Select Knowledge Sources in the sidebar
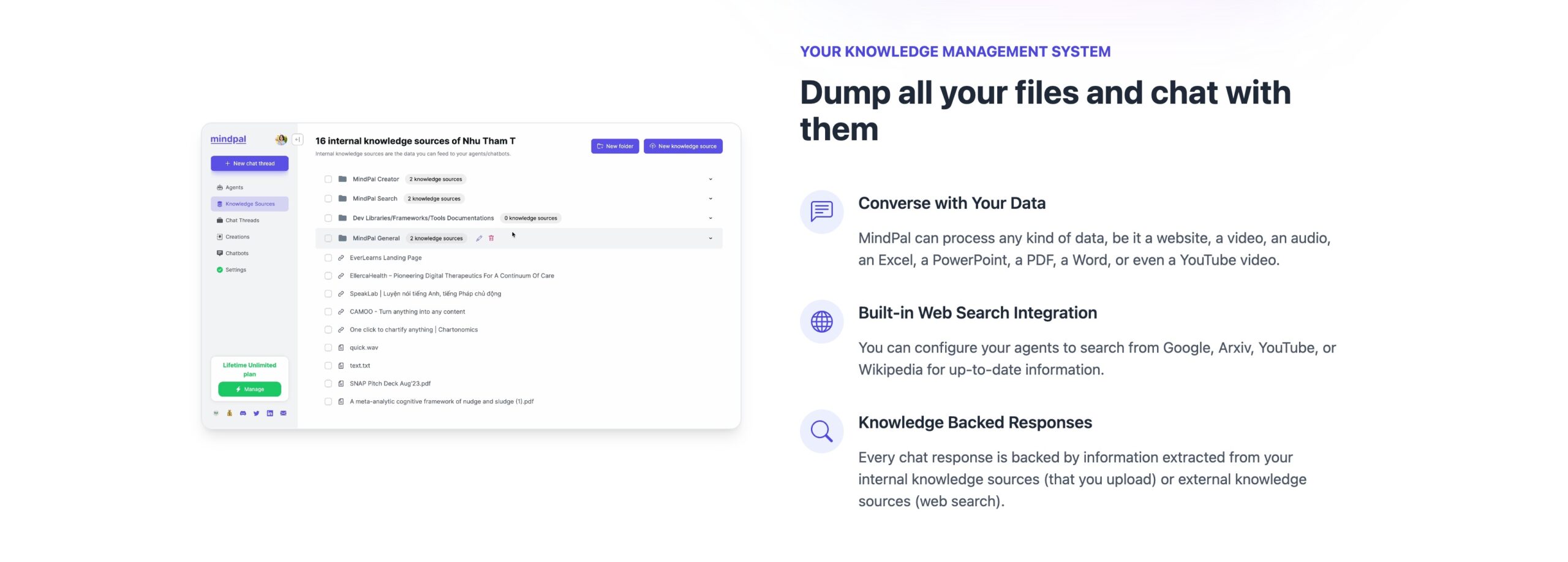 click(249, 204)
